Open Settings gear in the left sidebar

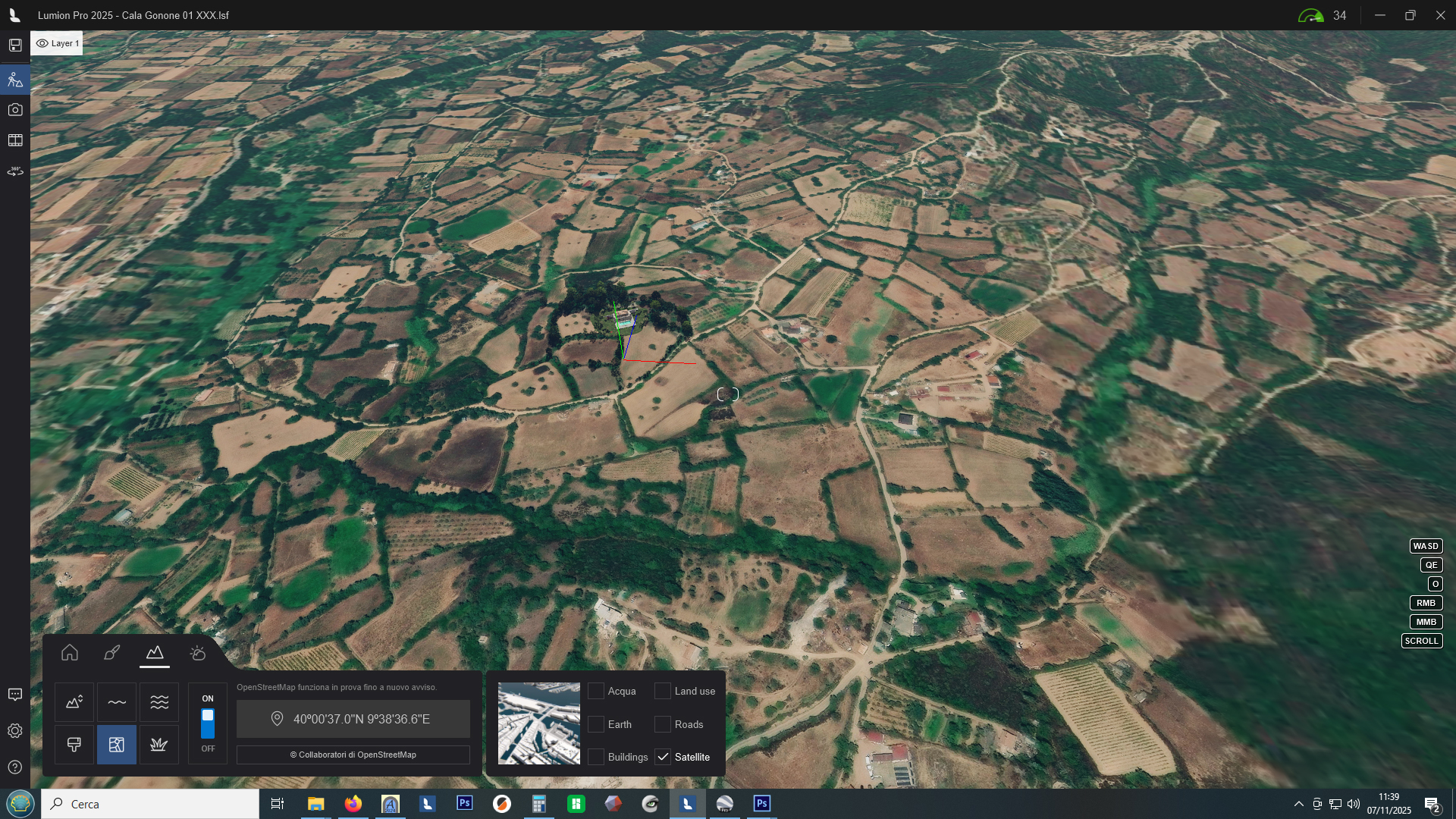coord(15,731)
